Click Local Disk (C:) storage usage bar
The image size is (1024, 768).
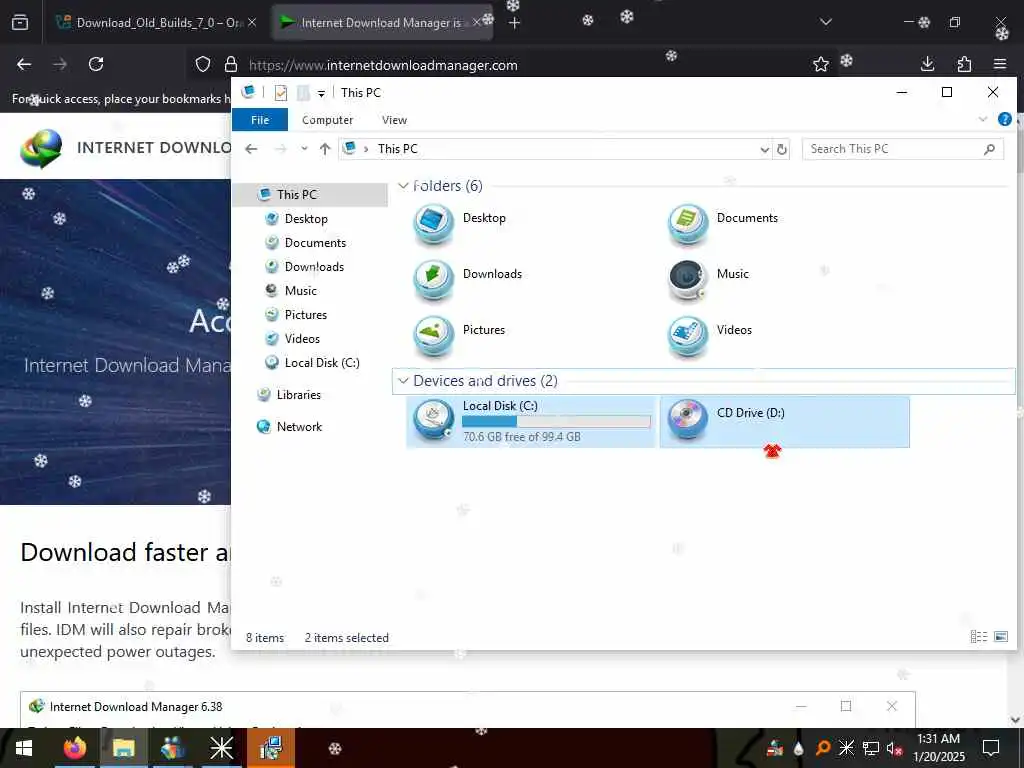pyautogui.click(x=556, y=423)
